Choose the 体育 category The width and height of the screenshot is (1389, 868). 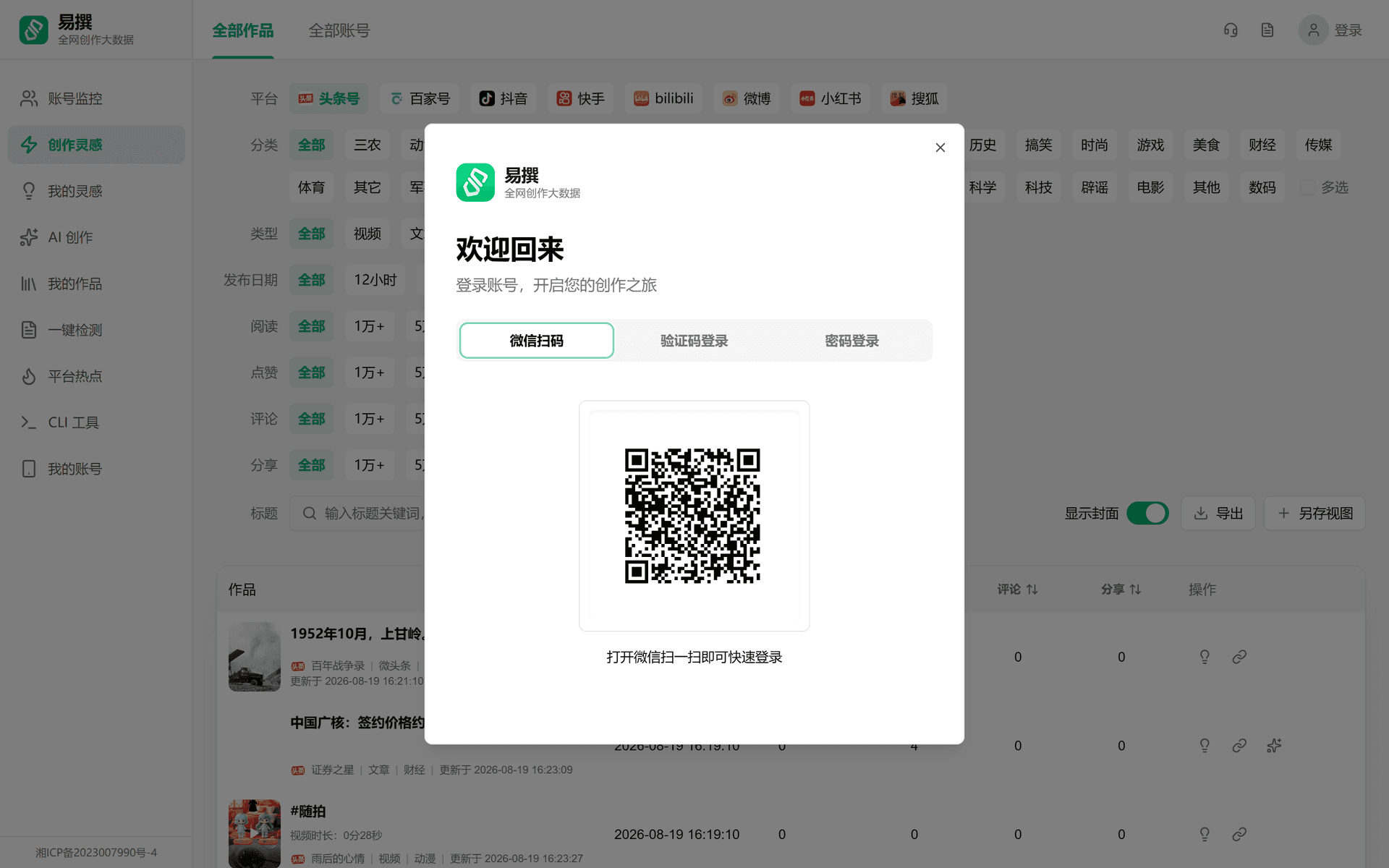pyautogui.click(x=312, y=187)
